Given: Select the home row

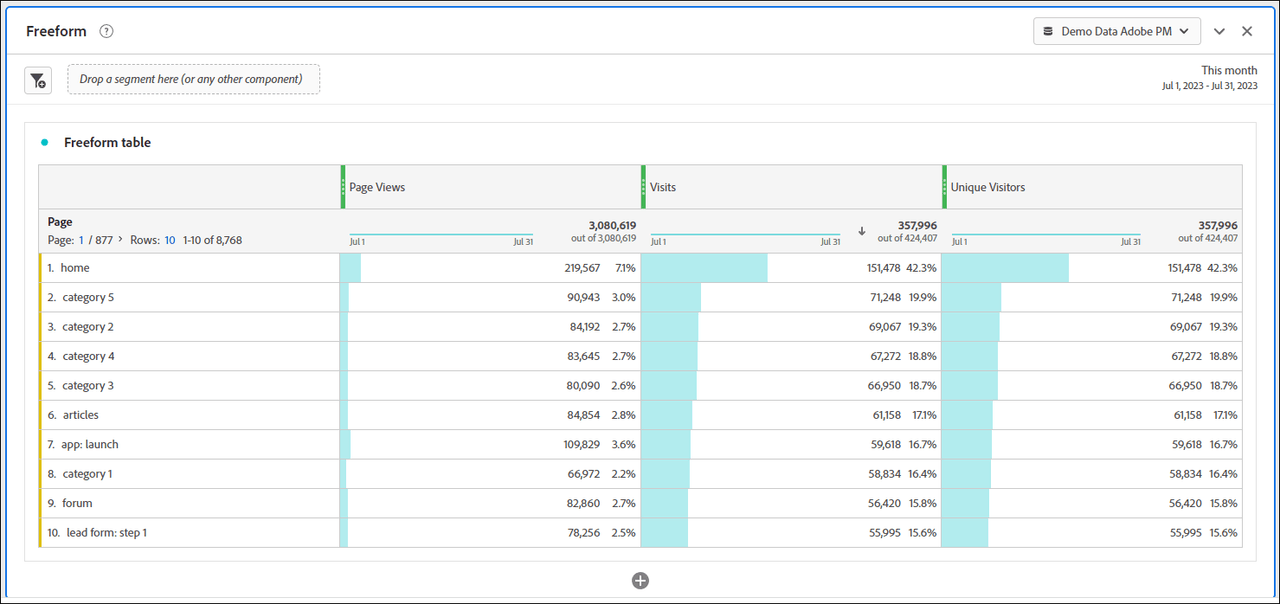Looking at the screenshot, I should click(x=75, y=268).
